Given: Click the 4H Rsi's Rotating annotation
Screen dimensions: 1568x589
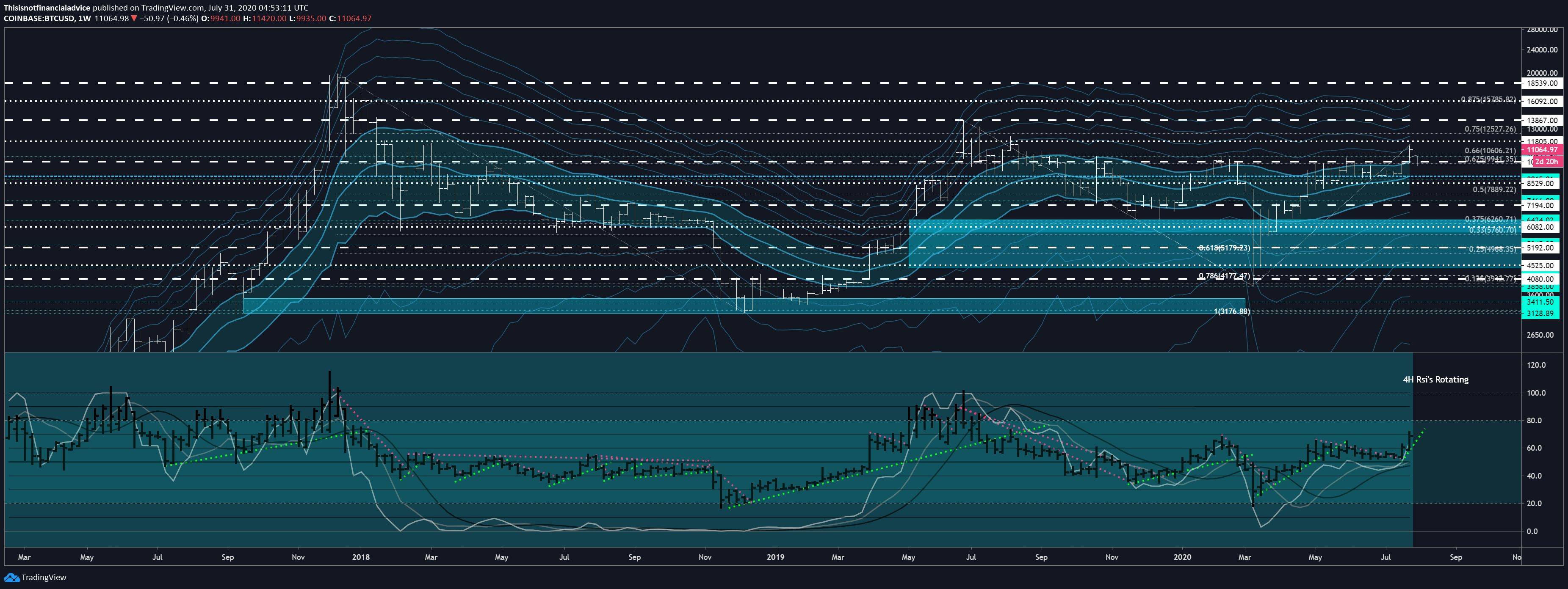Looking at the screenshot, I should click(1435, 380).
